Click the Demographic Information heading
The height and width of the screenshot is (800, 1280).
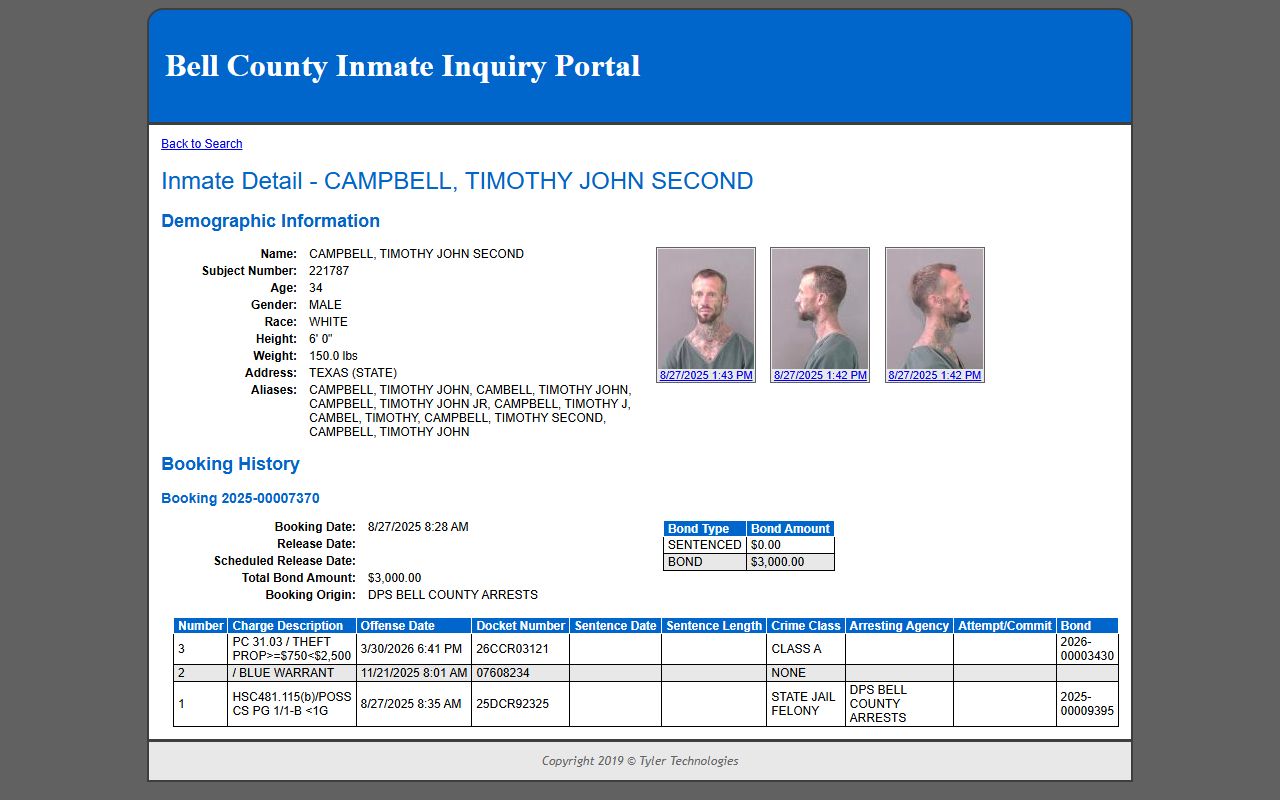tap(270, 221)
